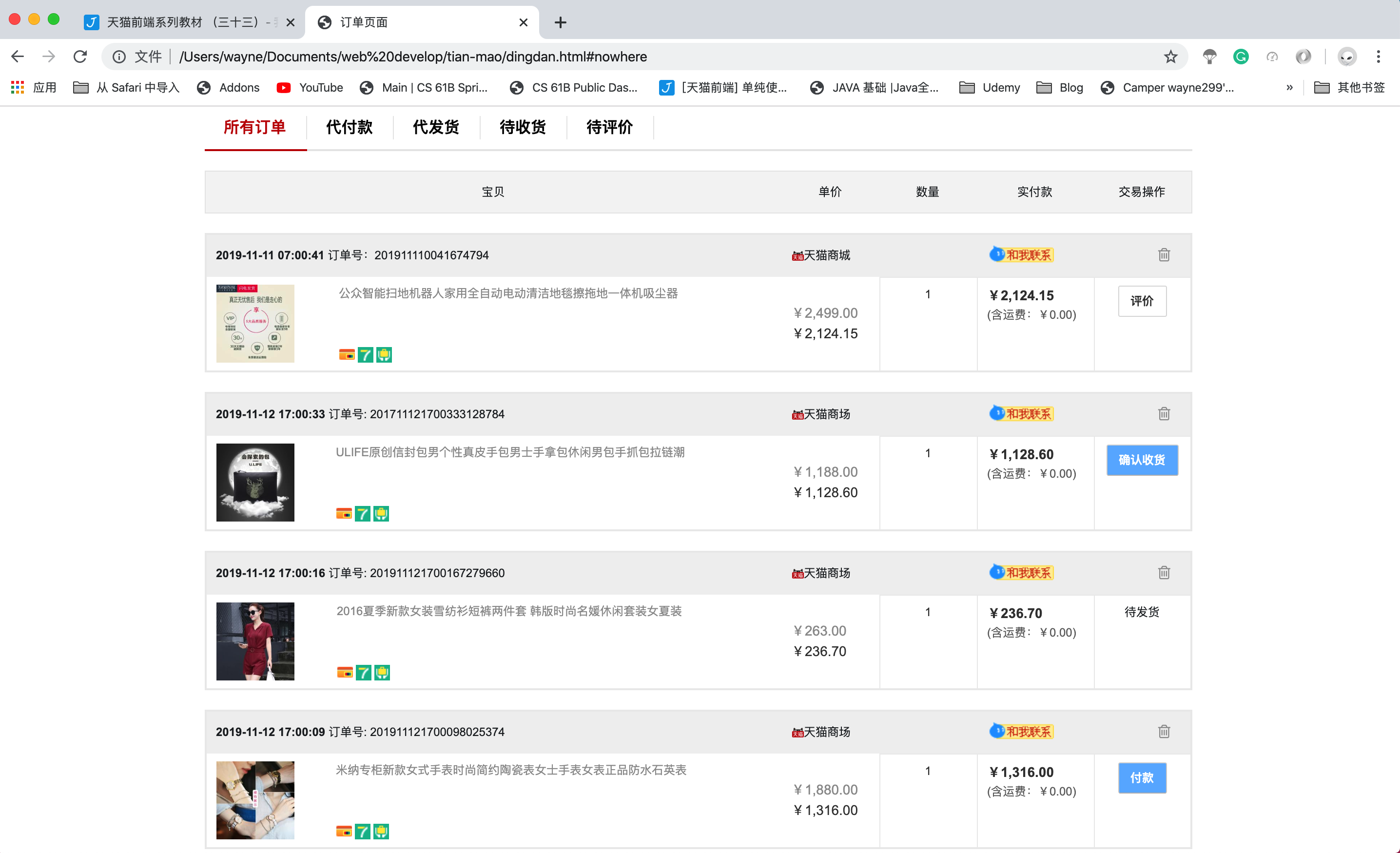Click the delete trash icon on fourth order
Image resolution: width=1400 pixels, height=853 pixels.
coord(1163,731)
